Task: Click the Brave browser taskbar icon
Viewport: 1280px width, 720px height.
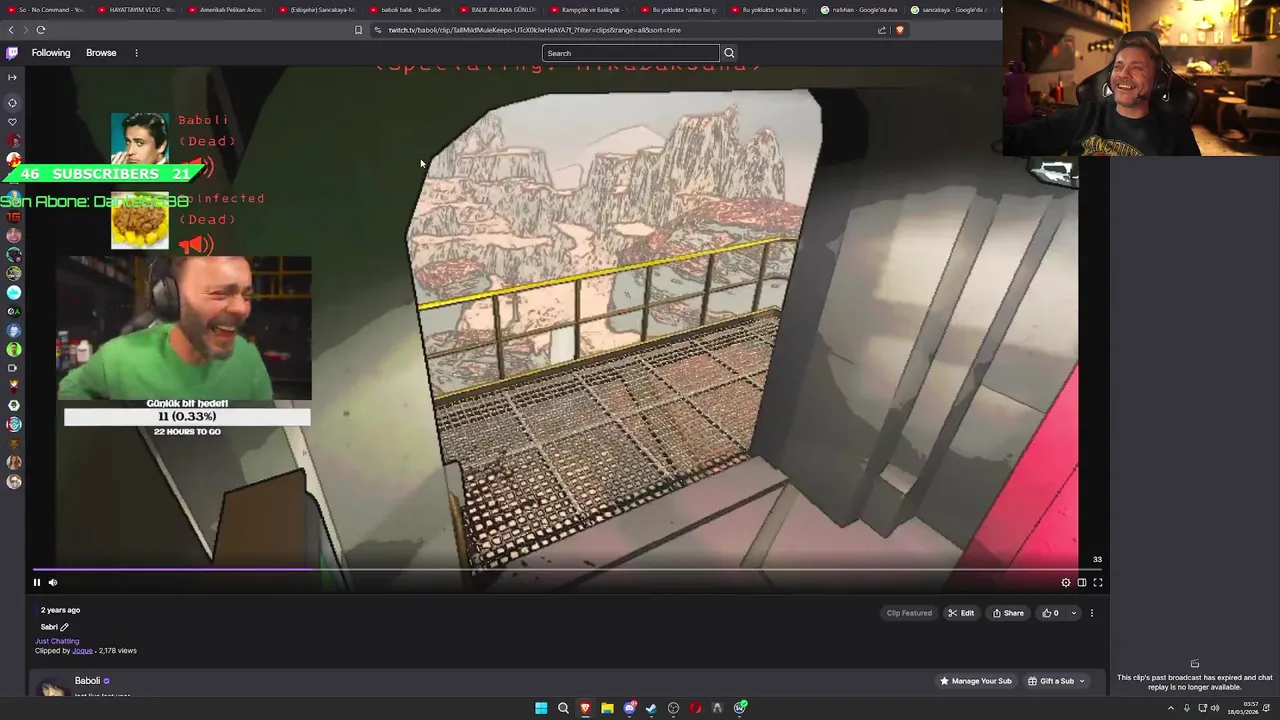Action: [585, 708]
